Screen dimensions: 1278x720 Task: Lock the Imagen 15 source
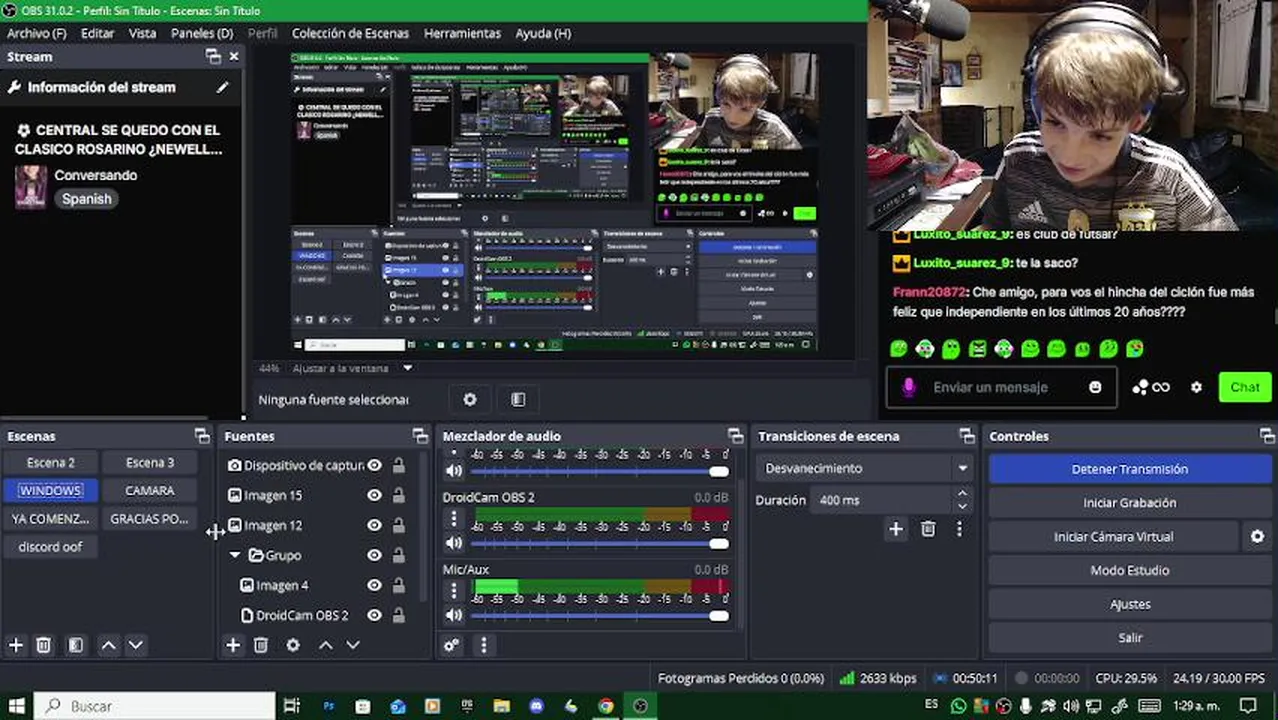[399, 495]
